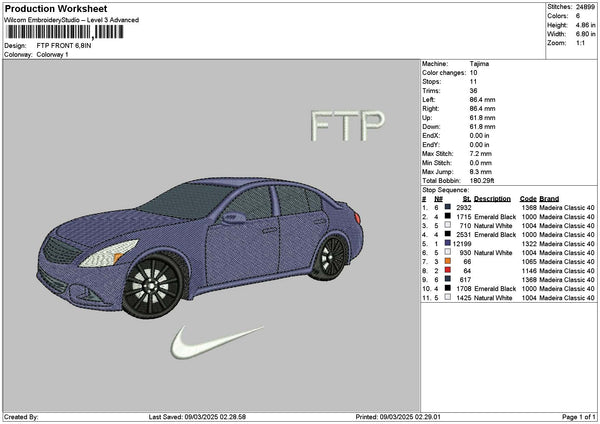
Task: Click the design name 'FTP FRONT 6,8IN'
Action: (x=64, y=46)
